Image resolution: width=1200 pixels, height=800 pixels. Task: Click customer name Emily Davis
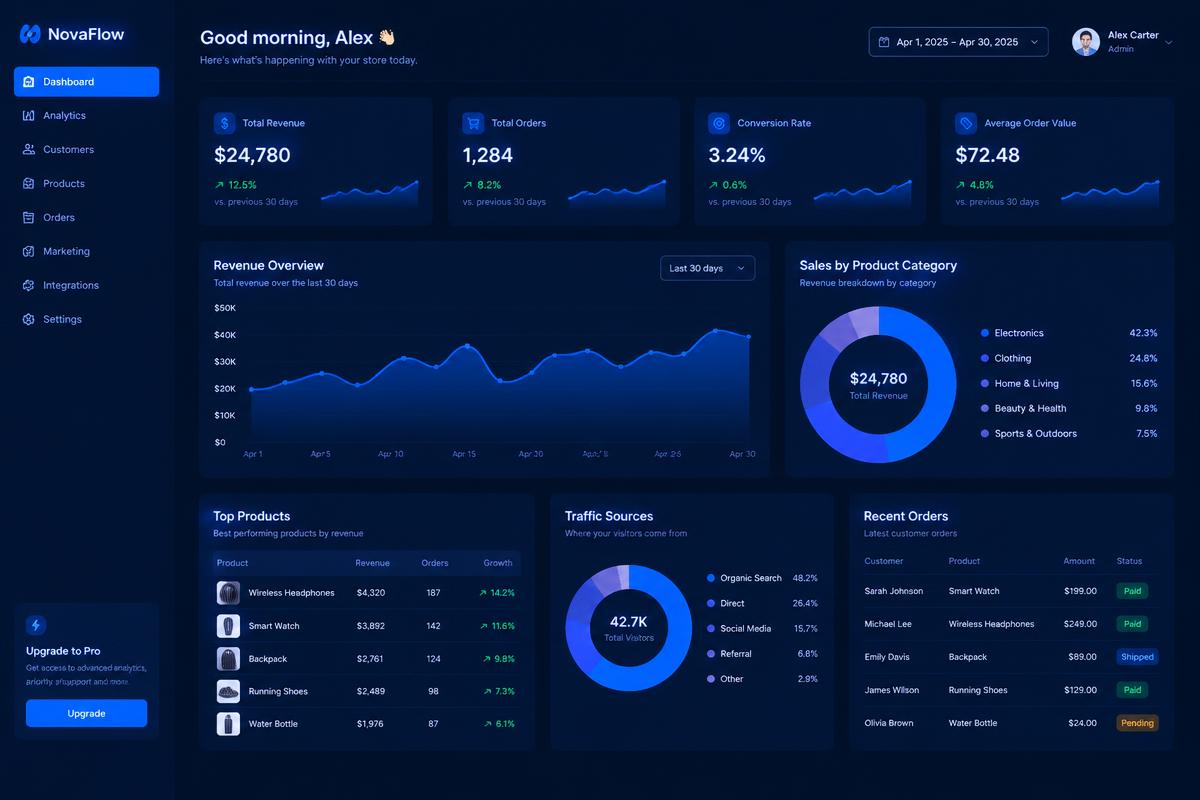point(887,657)
